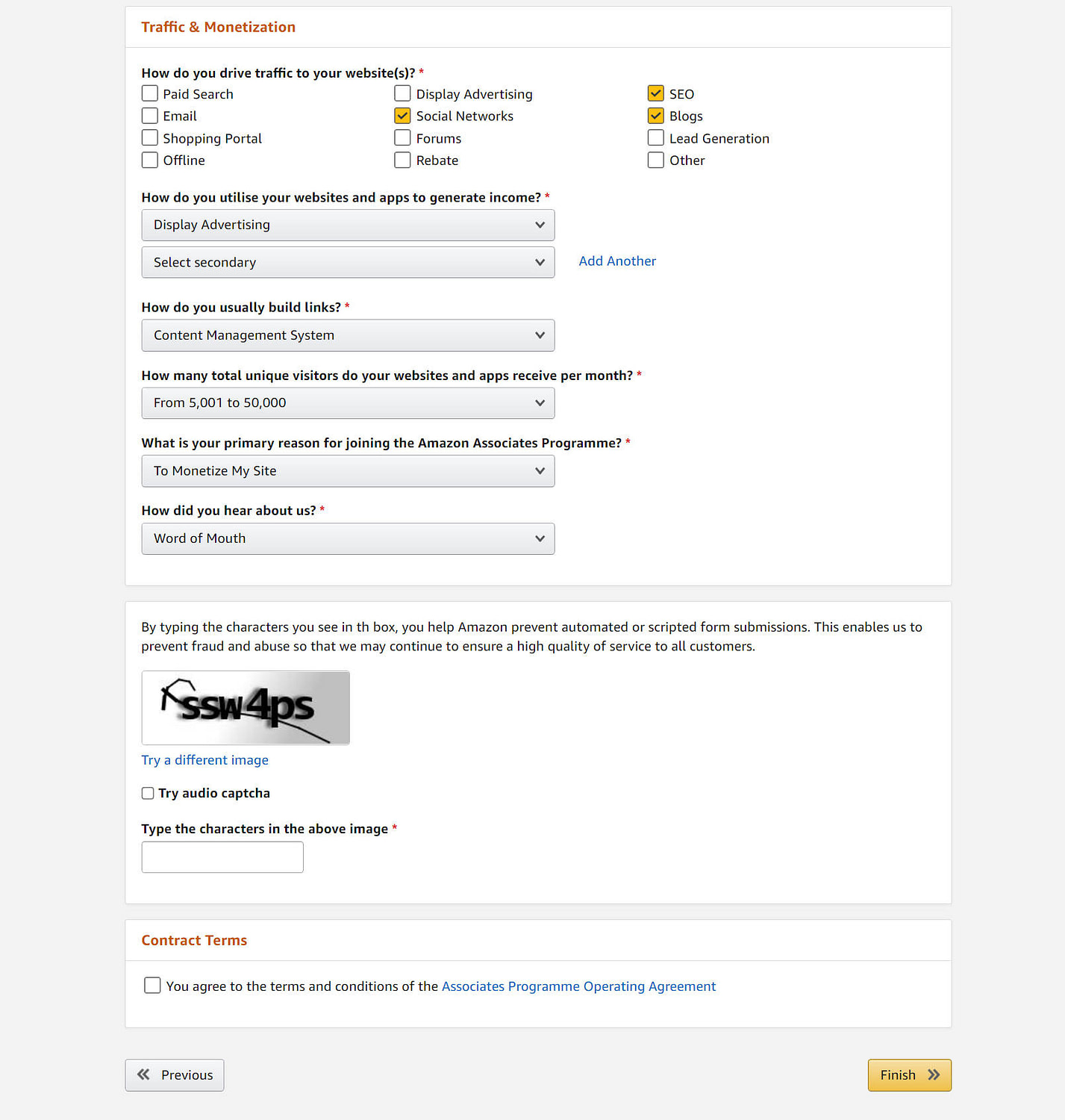Click Try a different image
The width and height of the screenshot is (1065, 1120).
[x=204, y=759]
